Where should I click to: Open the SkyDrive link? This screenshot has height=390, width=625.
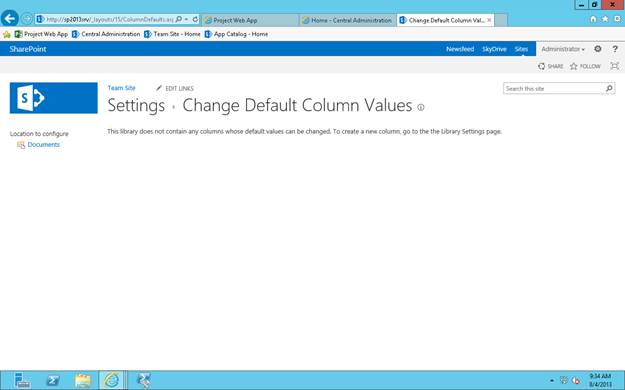pos(494,49)
